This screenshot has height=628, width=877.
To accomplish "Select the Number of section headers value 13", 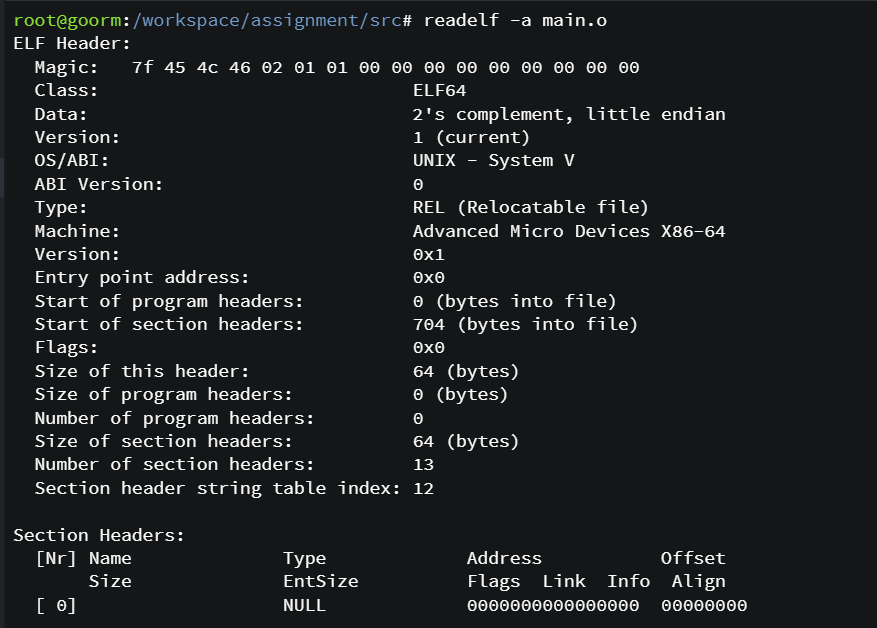I will 423,464.
